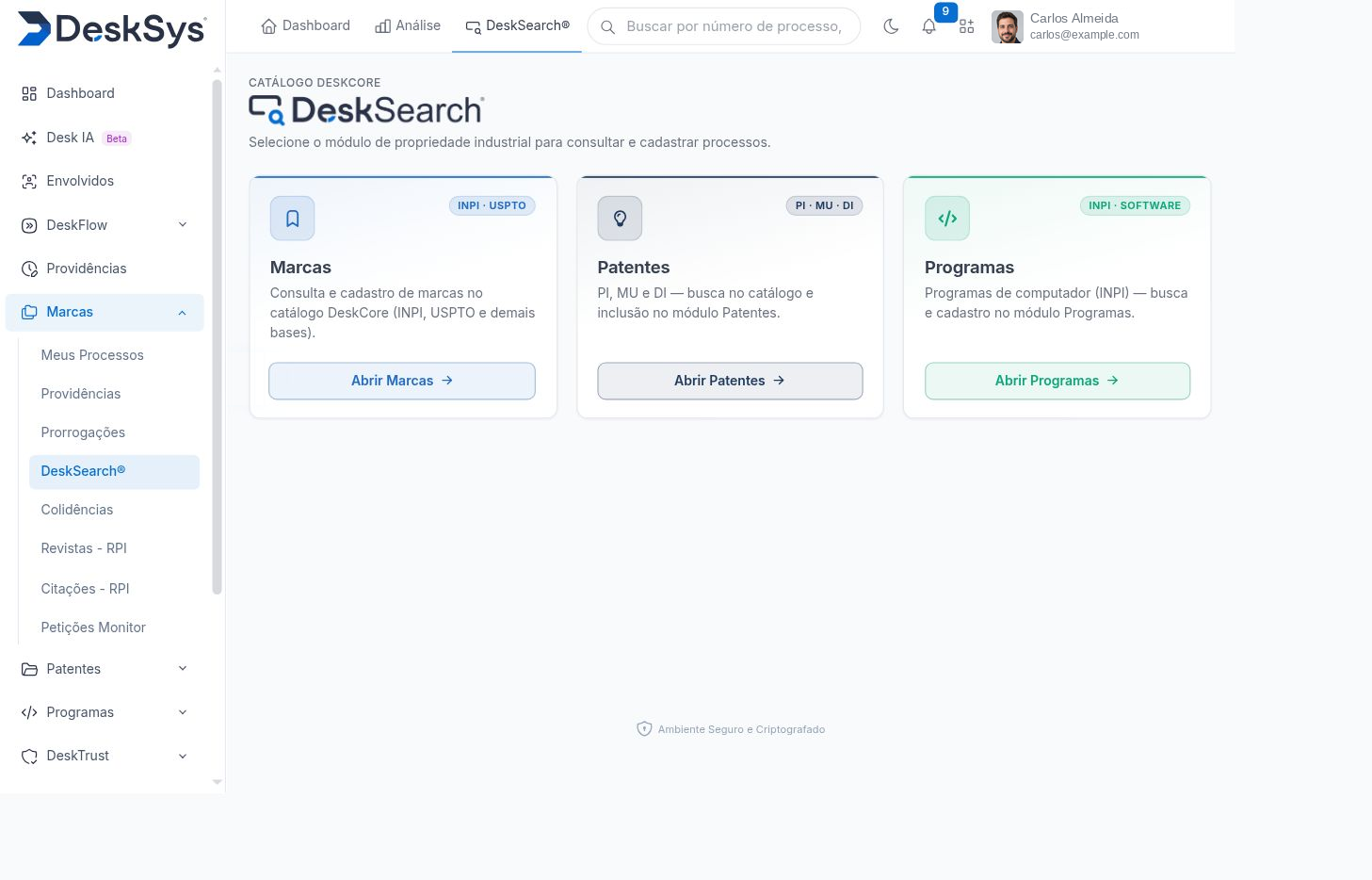Click Carlos Almeida profile avatar
The height and width of the screenshot is (880, 1372).
tap(1007, 26)
